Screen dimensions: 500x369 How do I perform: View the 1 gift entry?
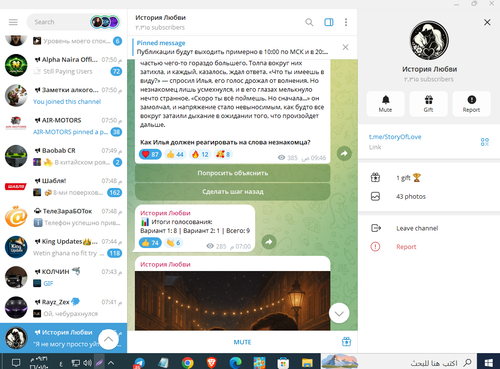pyautogui.click(x=429, y=178)
